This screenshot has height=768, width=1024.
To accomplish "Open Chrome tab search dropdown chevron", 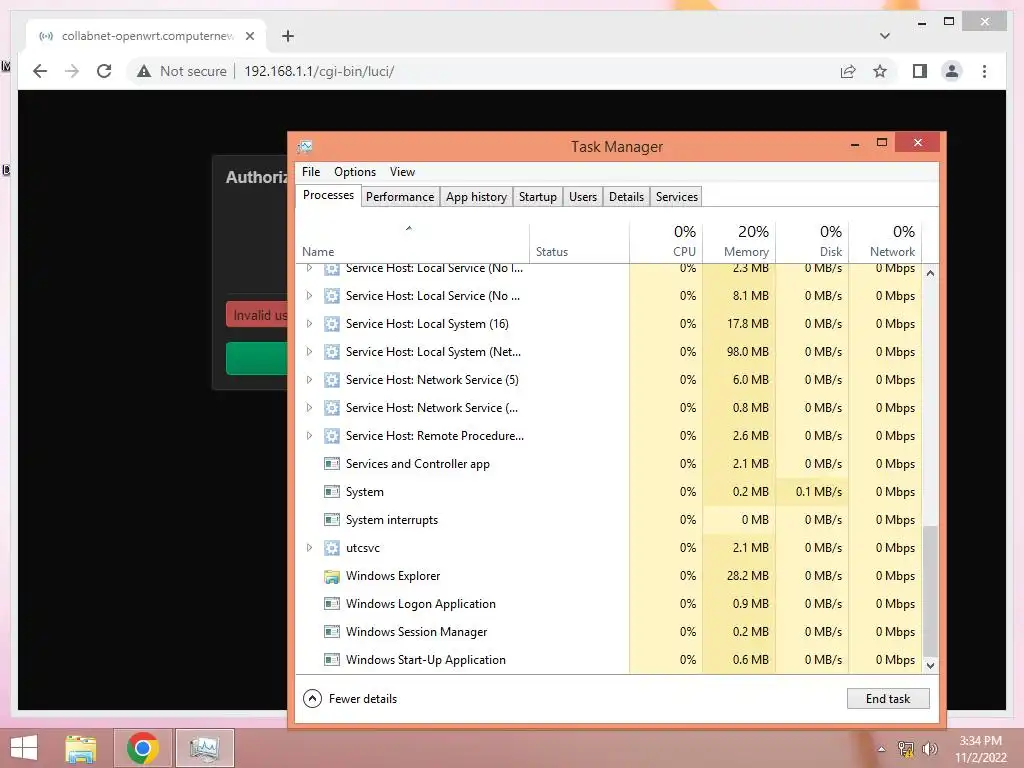I will tap(885, 36).
